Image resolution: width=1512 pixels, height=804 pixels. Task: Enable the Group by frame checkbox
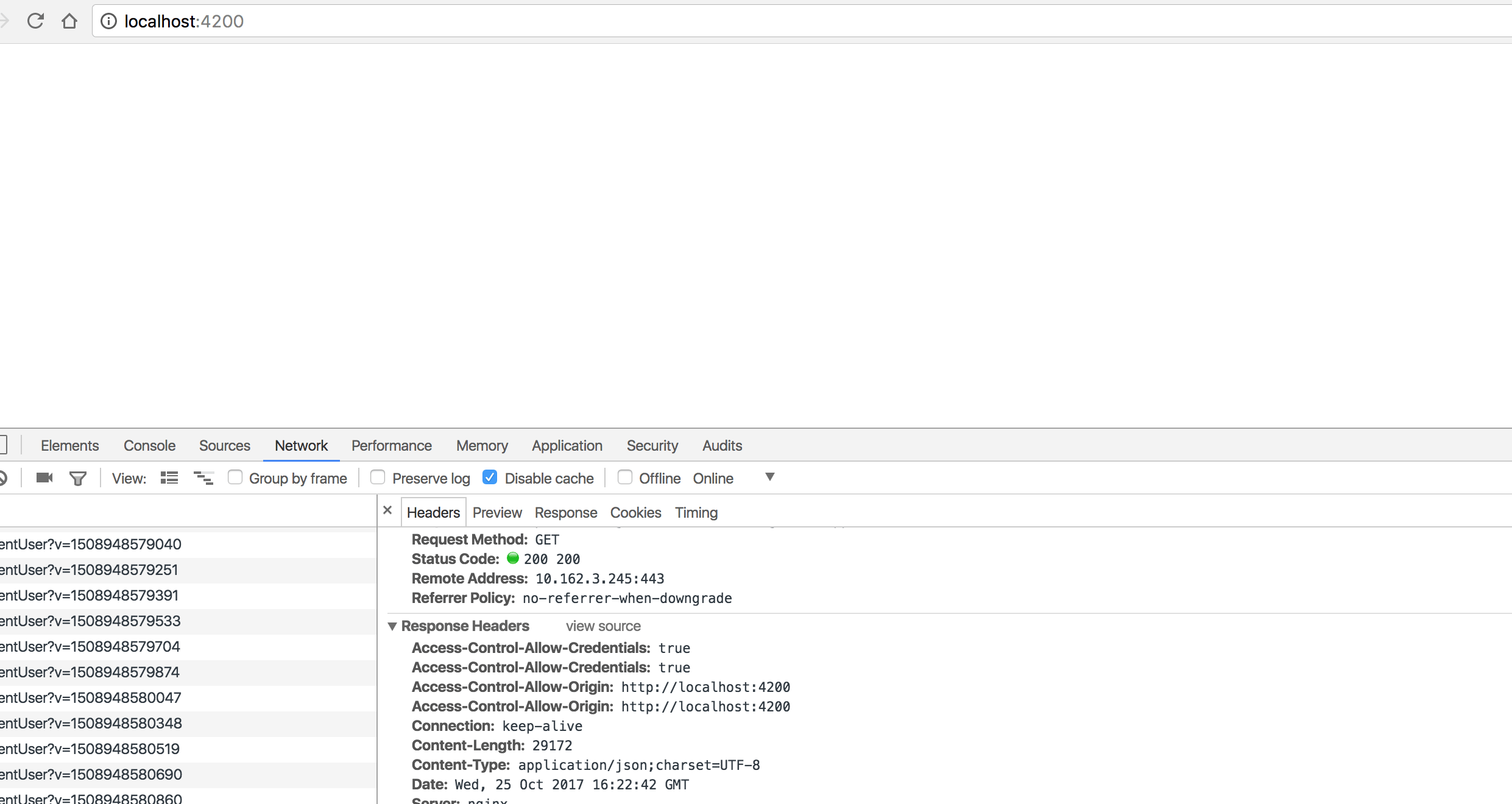click(235, 478)
